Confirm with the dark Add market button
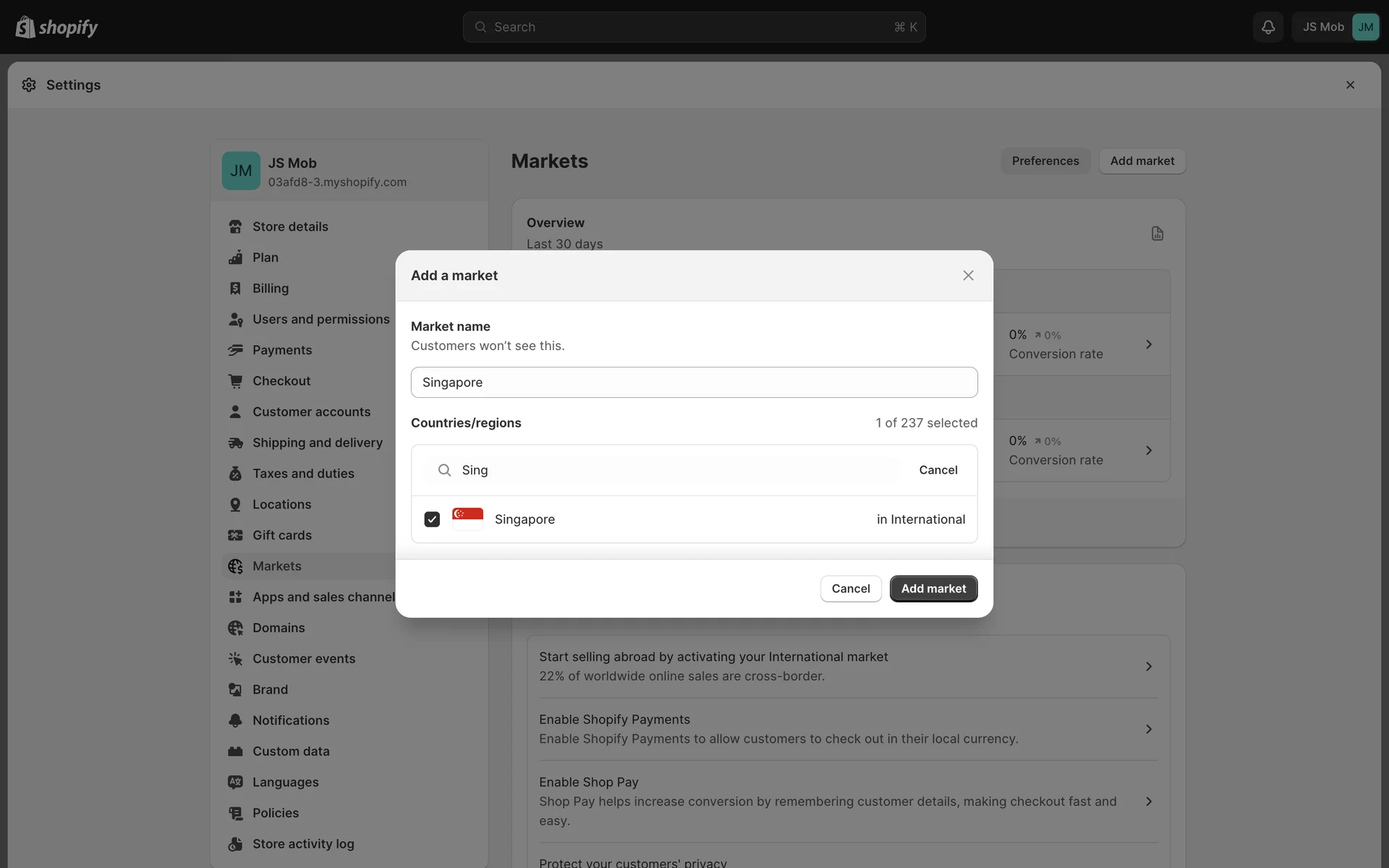 click(933, 589)
